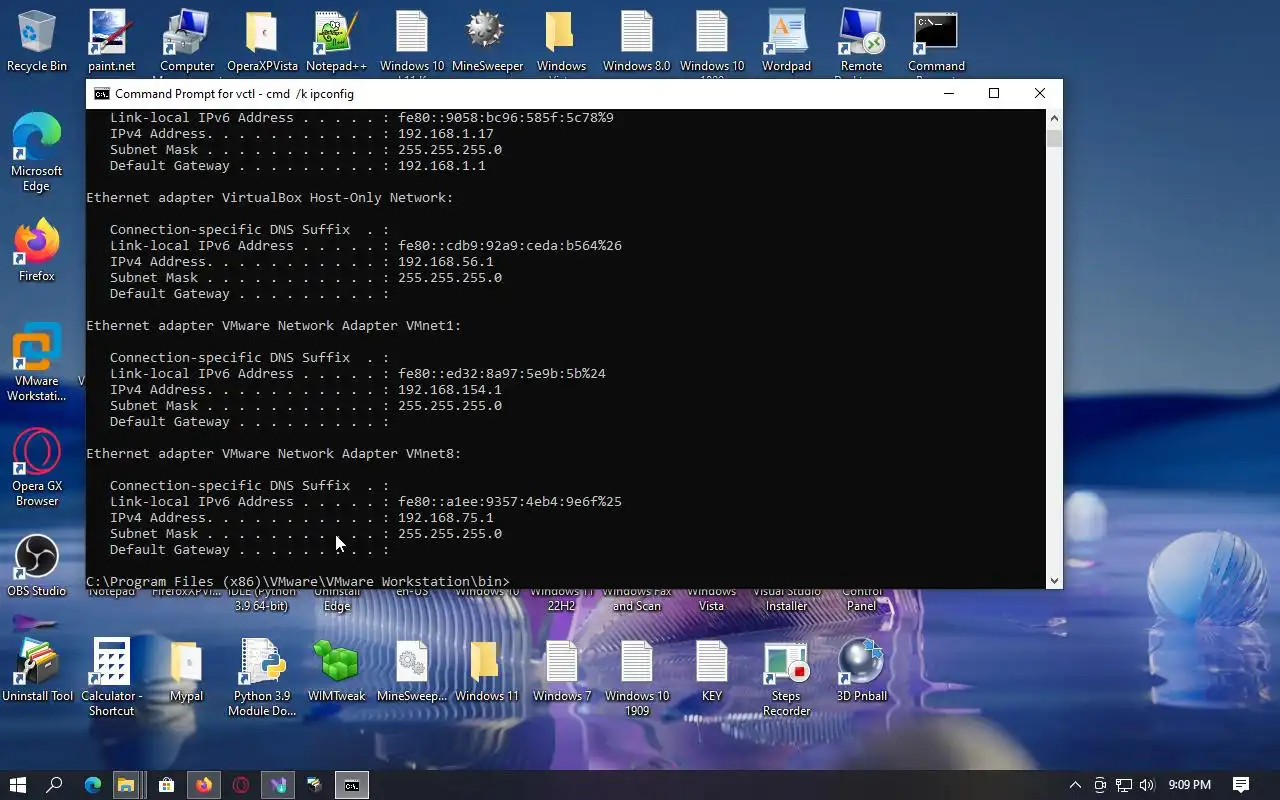Click the Command Prompt scrollbar up arrow

pyautogui.click(x=1054, y=118)
